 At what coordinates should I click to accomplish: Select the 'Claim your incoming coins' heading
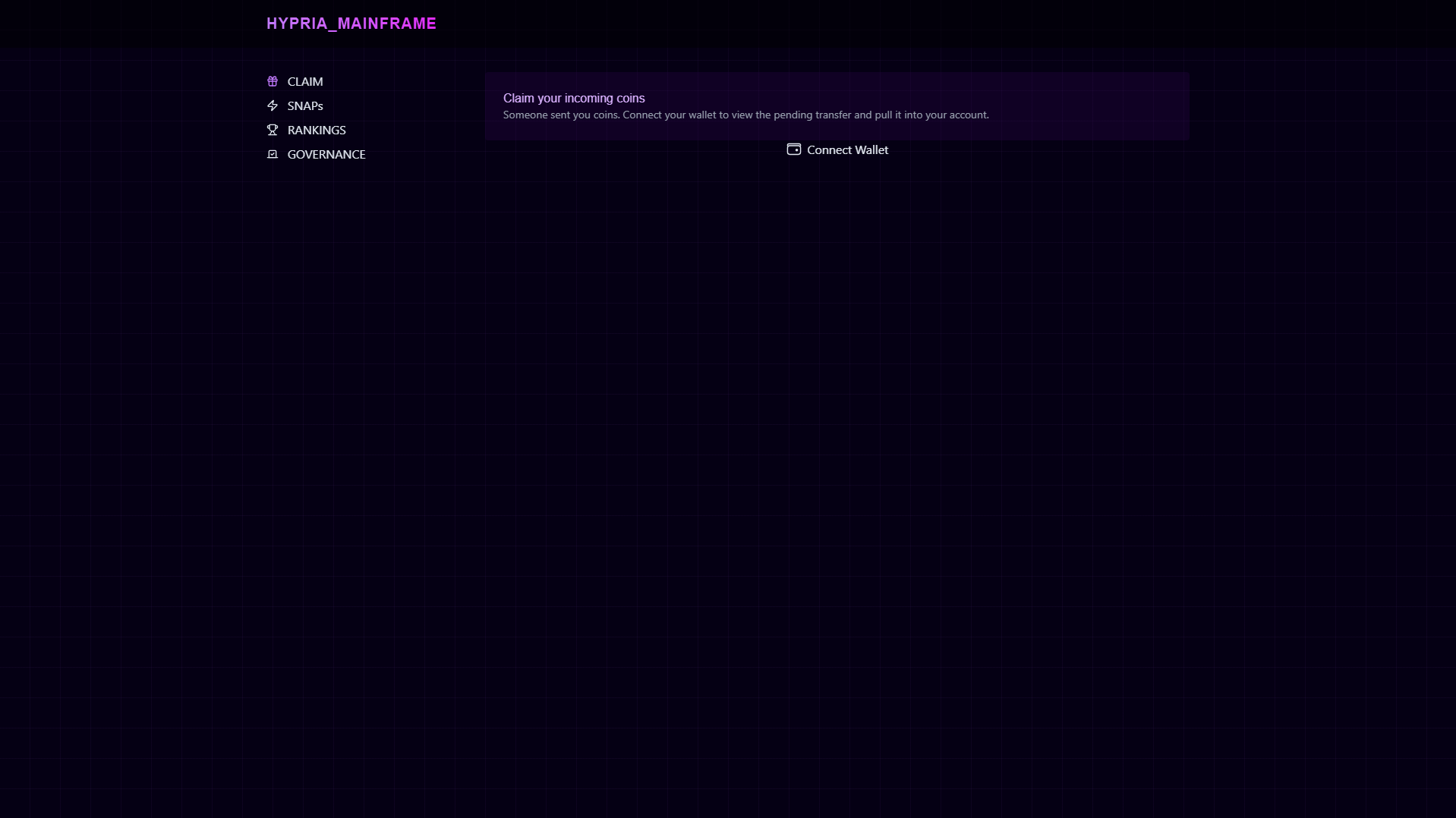click(574, 98)
